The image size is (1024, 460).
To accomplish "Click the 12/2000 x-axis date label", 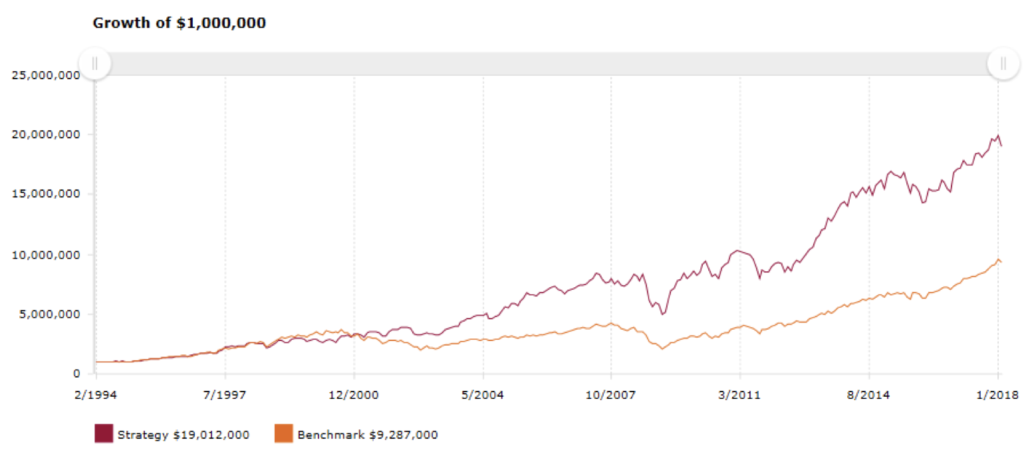I will (354, 396).
